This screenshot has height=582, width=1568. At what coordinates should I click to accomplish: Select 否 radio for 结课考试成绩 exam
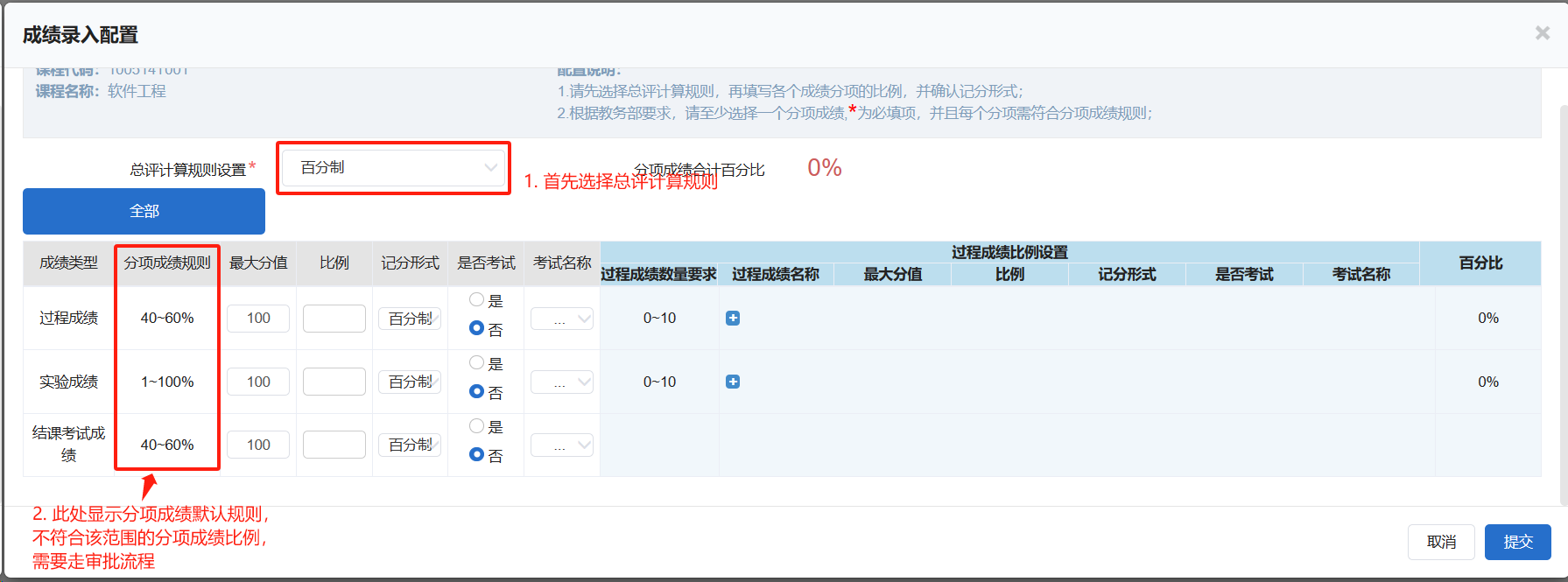point(477,454)
